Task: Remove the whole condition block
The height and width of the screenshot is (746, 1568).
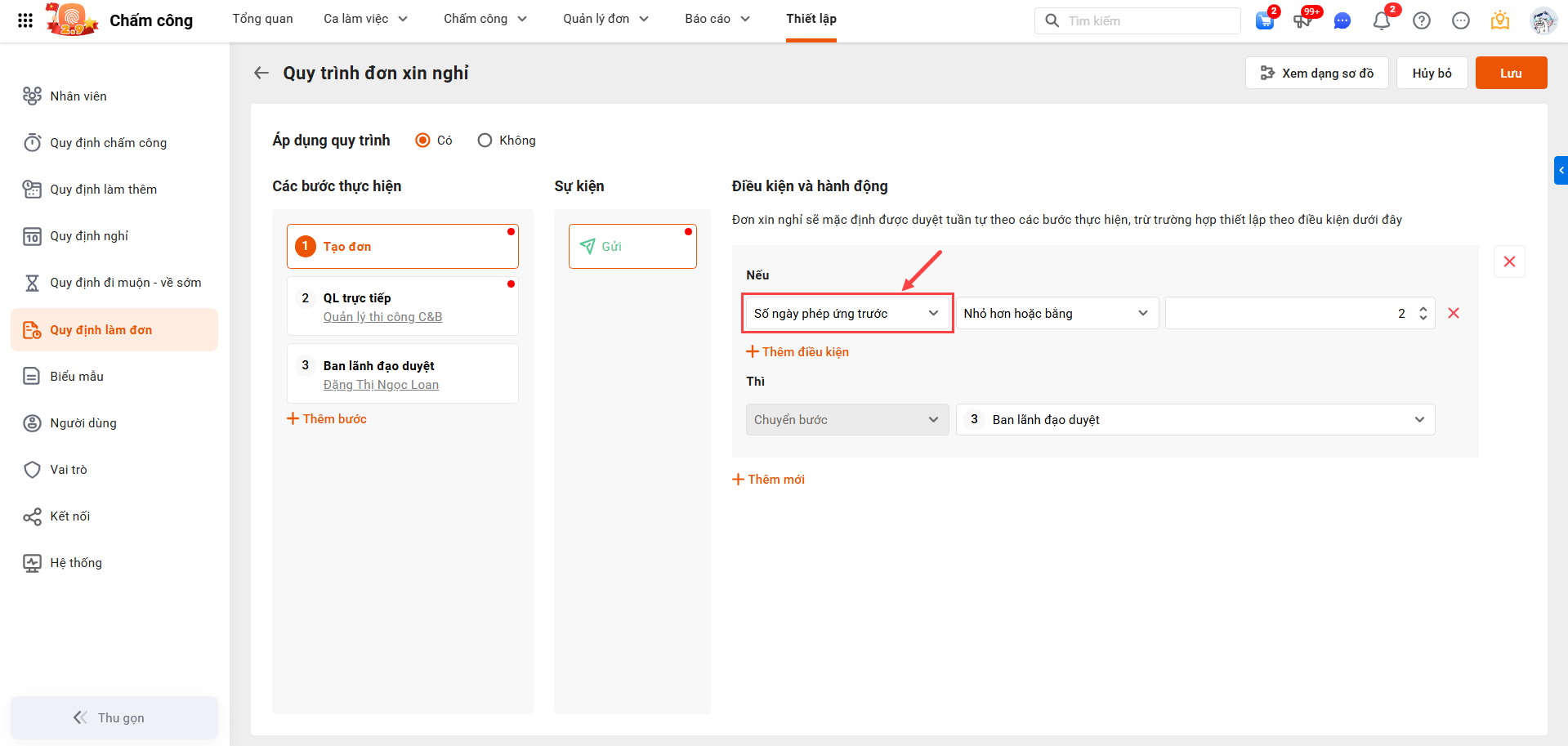Action: pos(1509,261)
